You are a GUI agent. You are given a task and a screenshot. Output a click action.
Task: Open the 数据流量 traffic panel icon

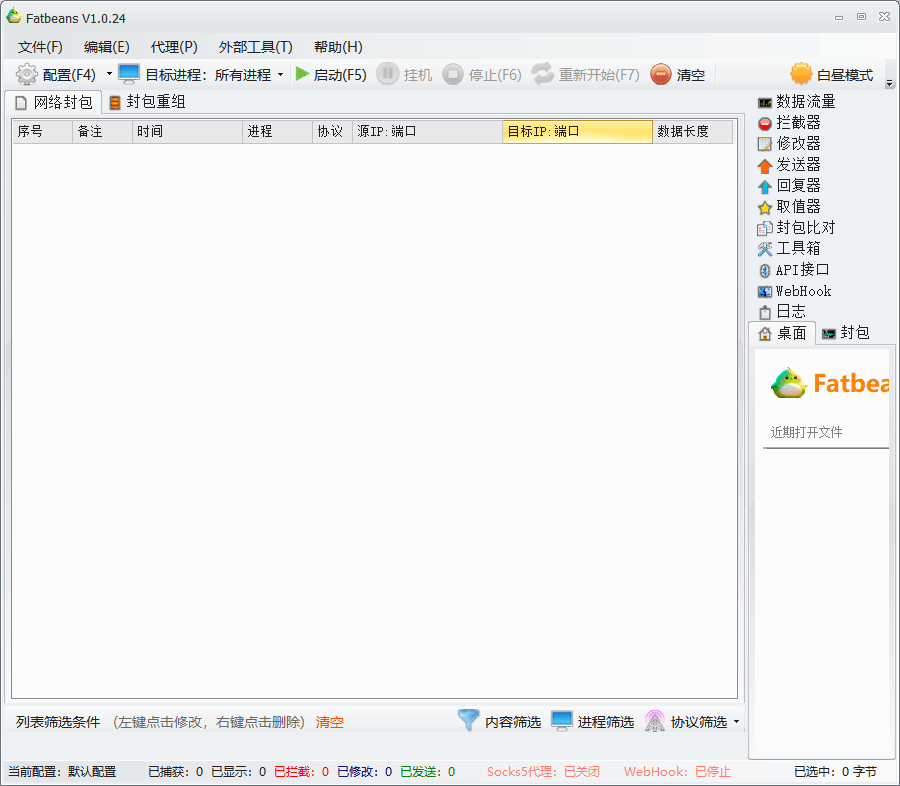point(765,103)
